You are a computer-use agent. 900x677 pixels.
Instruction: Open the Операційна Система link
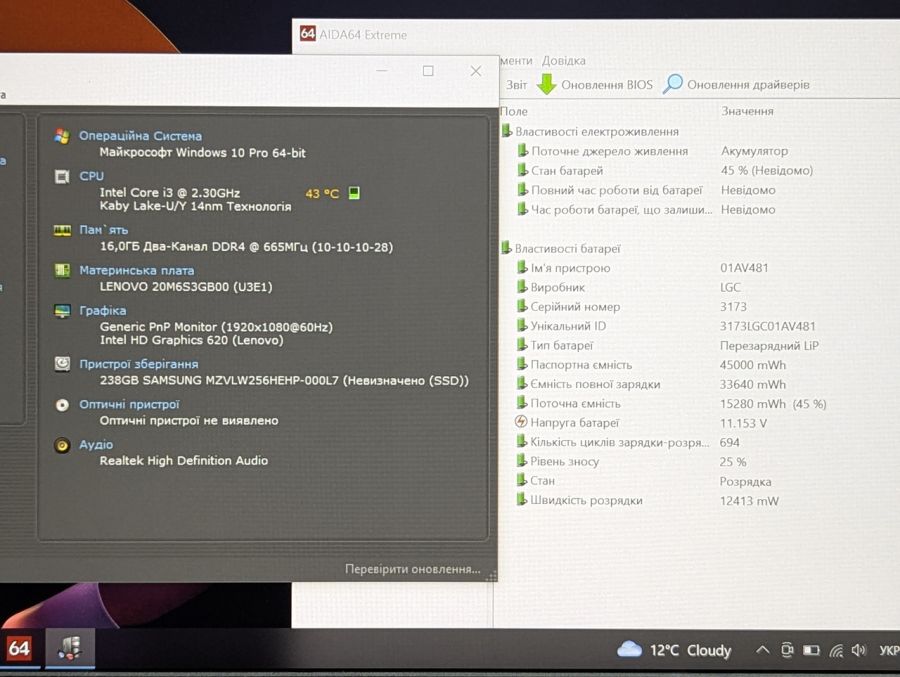point(140,136)
